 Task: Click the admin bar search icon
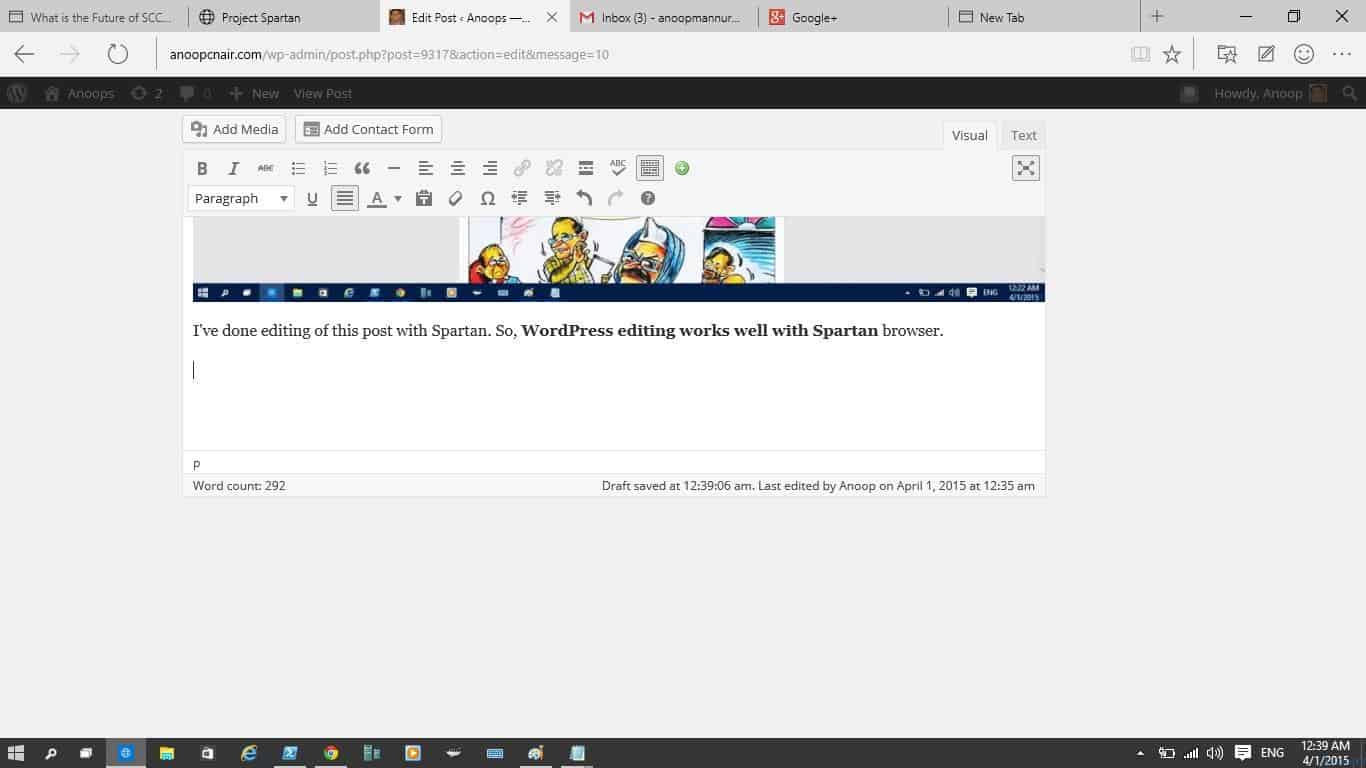(x=1349, y=93)
